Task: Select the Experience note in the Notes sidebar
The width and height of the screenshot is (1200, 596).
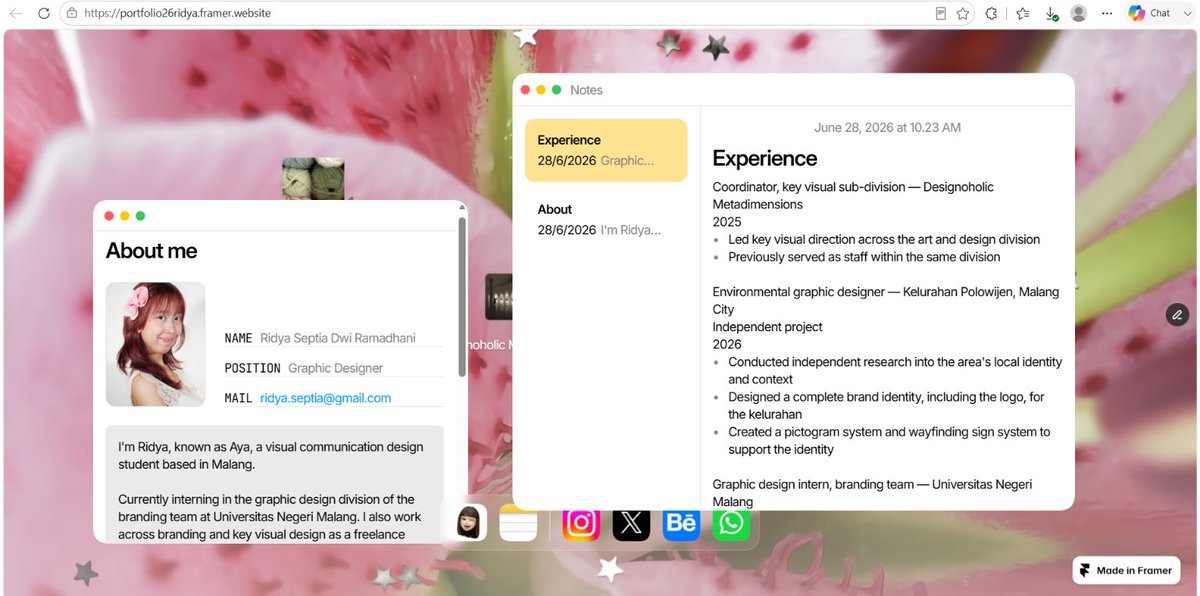Action: coord(606,150)
